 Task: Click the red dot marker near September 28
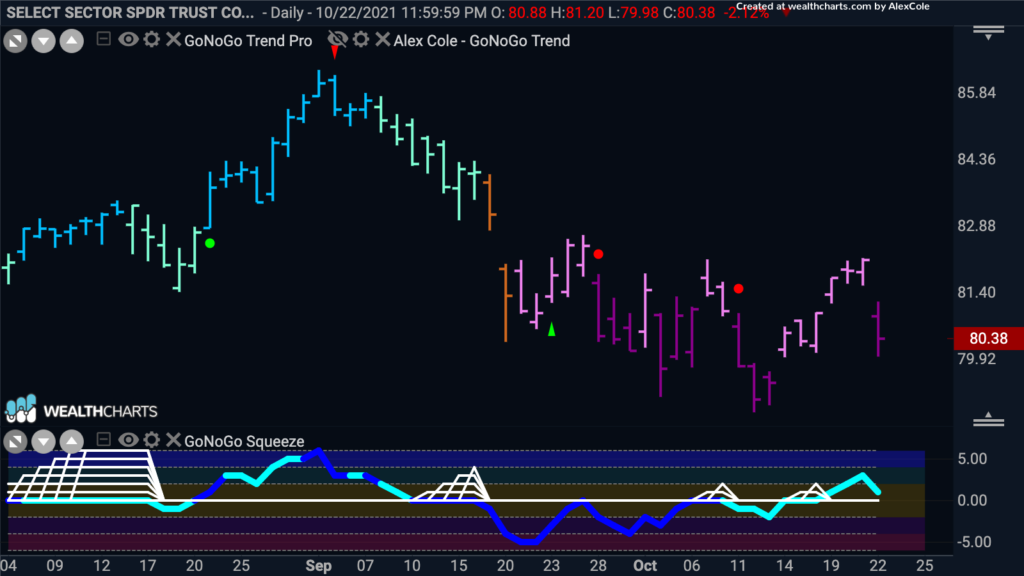click(598, 254)
